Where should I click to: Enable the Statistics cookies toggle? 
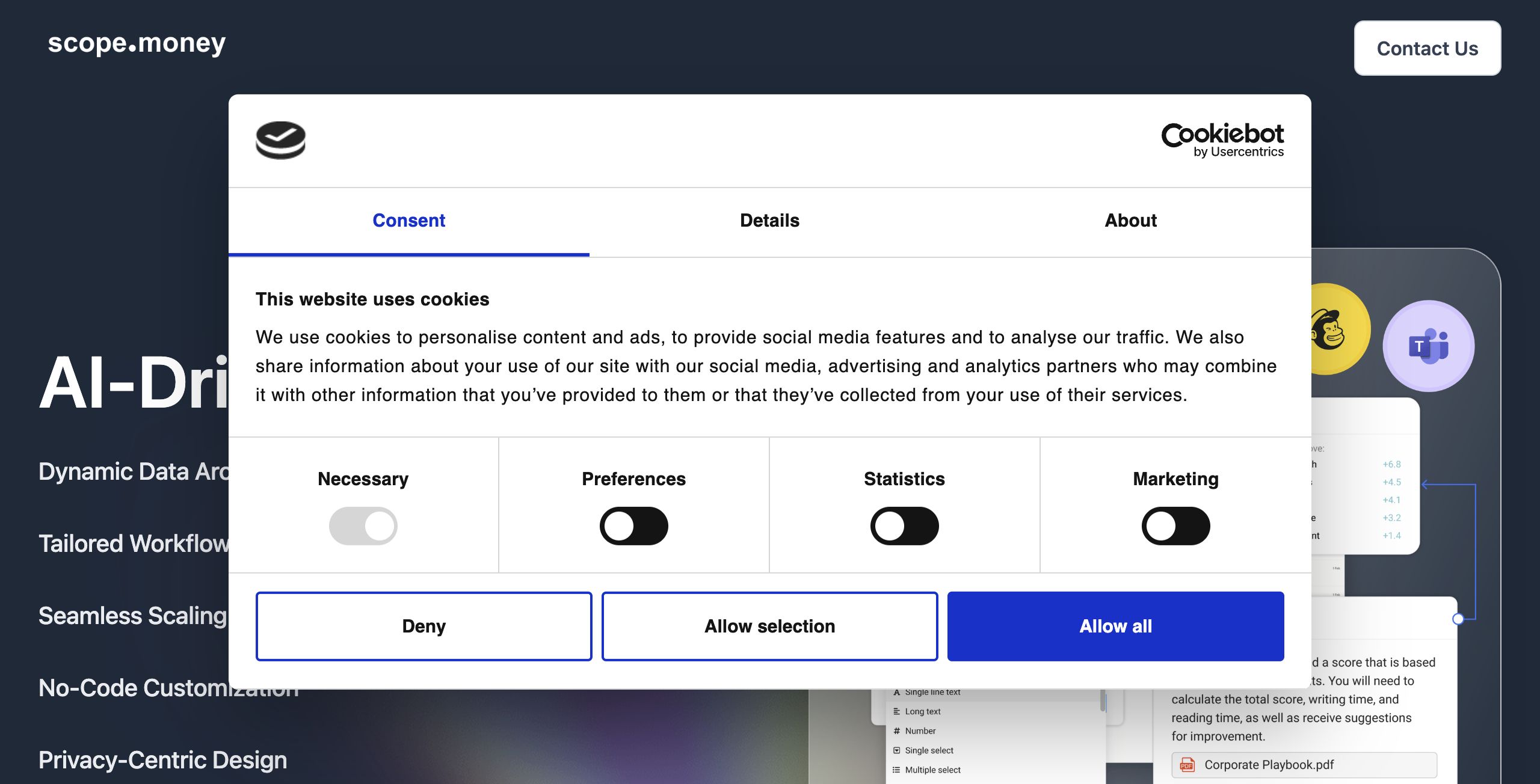pyautogui.click(x=904, y=526)
